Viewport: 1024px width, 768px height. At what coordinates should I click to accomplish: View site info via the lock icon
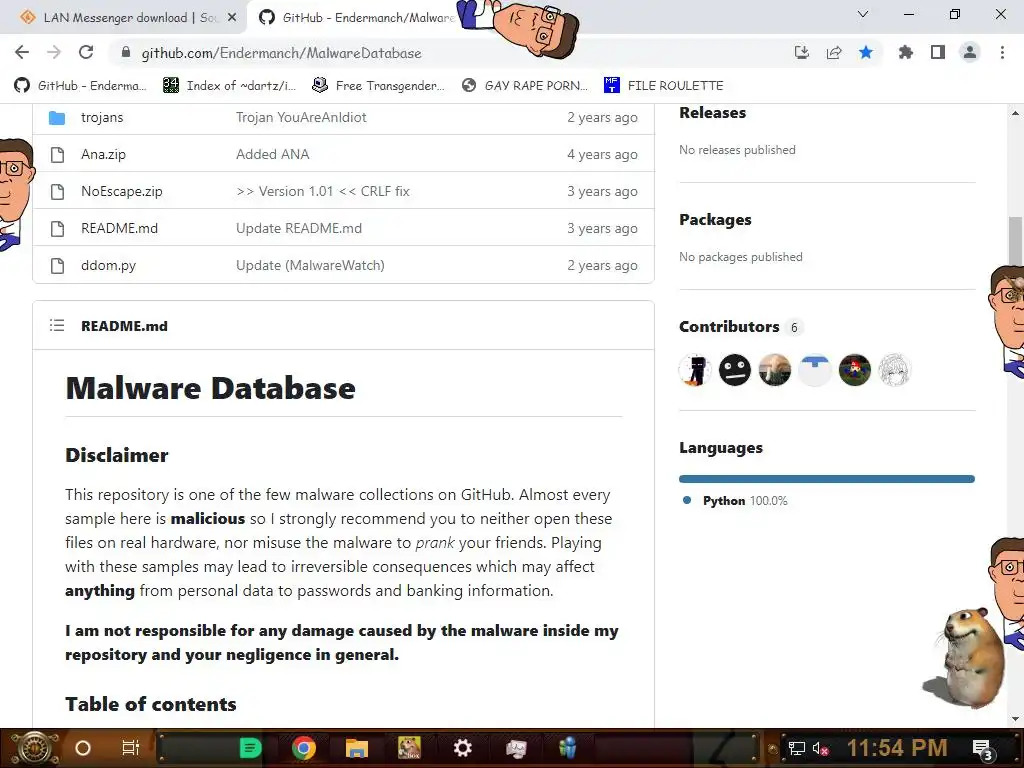coord(127,53)
